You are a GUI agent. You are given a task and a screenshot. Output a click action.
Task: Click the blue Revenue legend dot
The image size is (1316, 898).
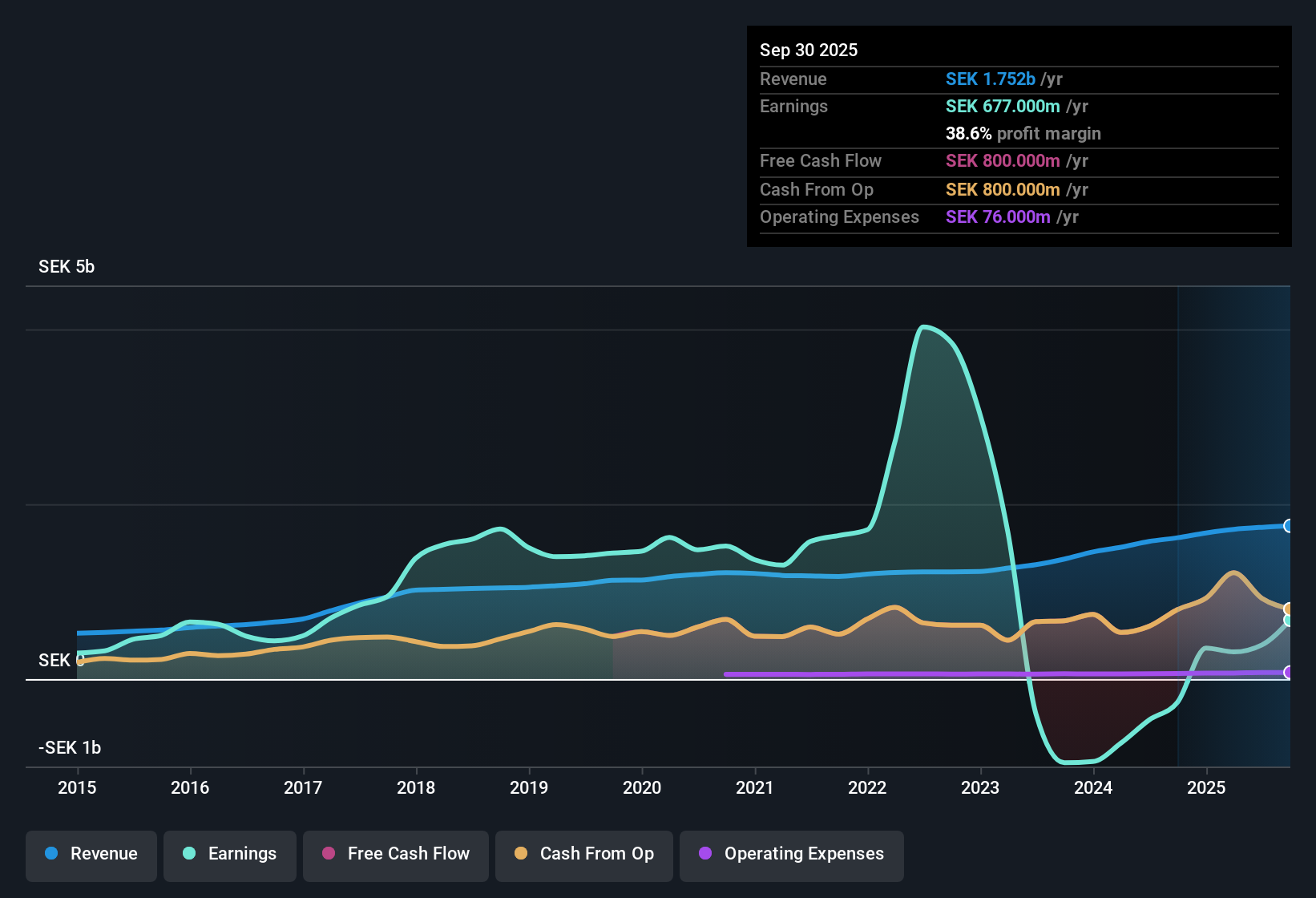pyautogui.click(x=51, y=854)
